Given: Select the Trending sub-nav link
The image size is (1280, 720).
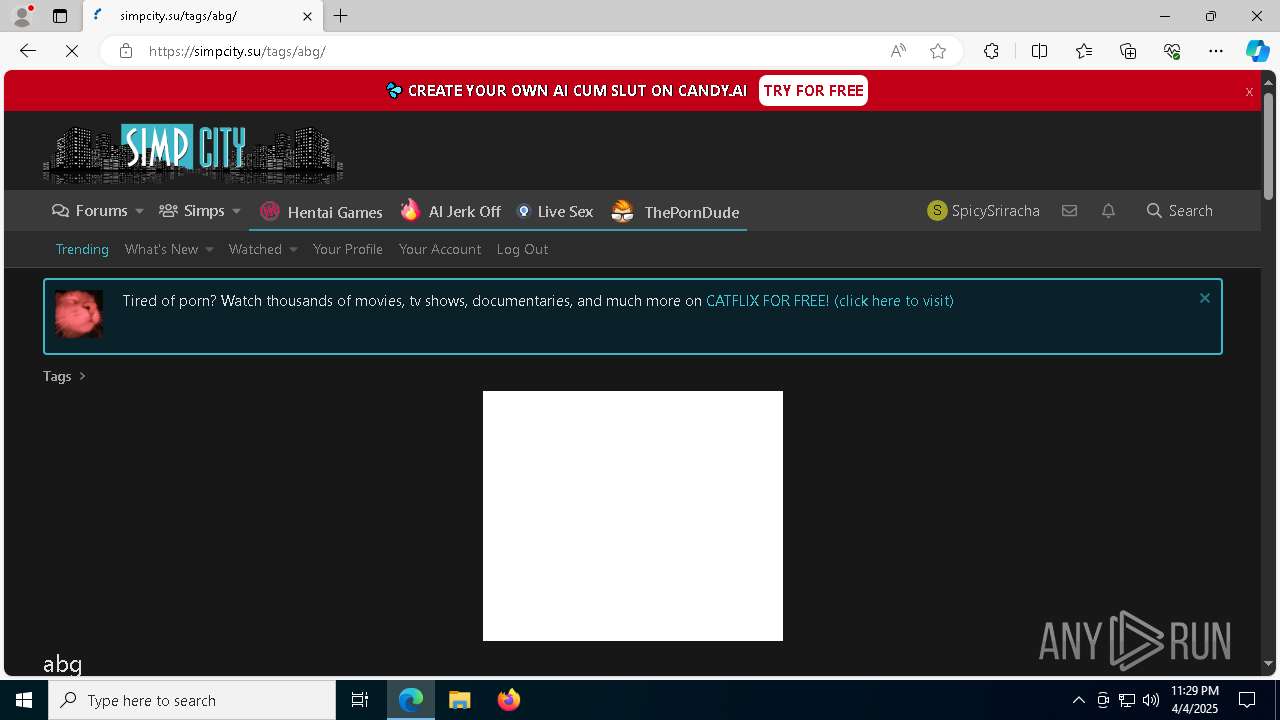Looking at the screenshot, I should click(82, 249).
